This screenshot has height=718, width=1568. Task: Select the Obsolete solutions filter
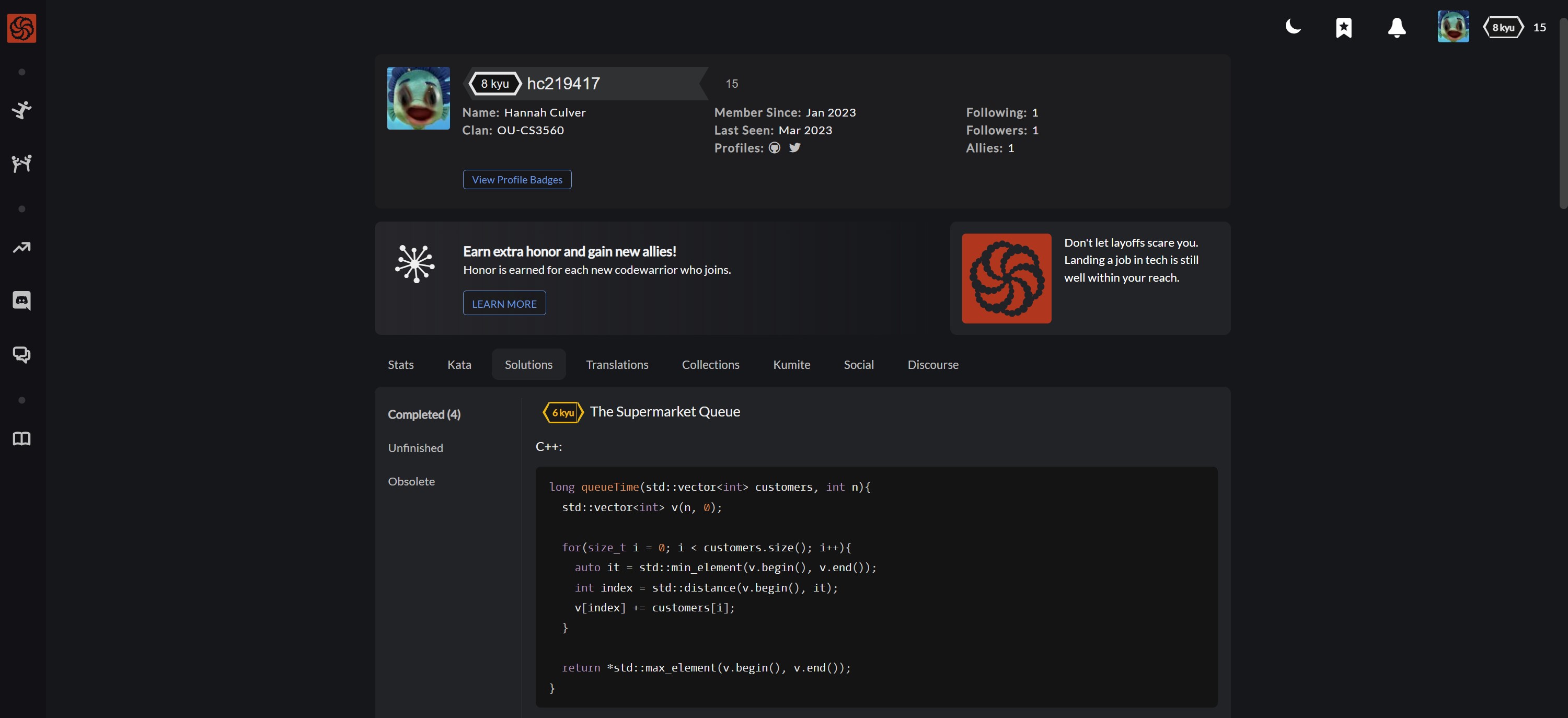coord(411,481)
